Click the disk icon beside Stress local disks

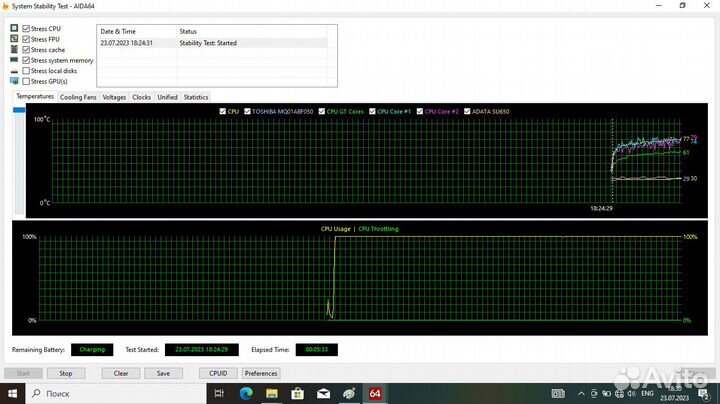click(14, 71)
